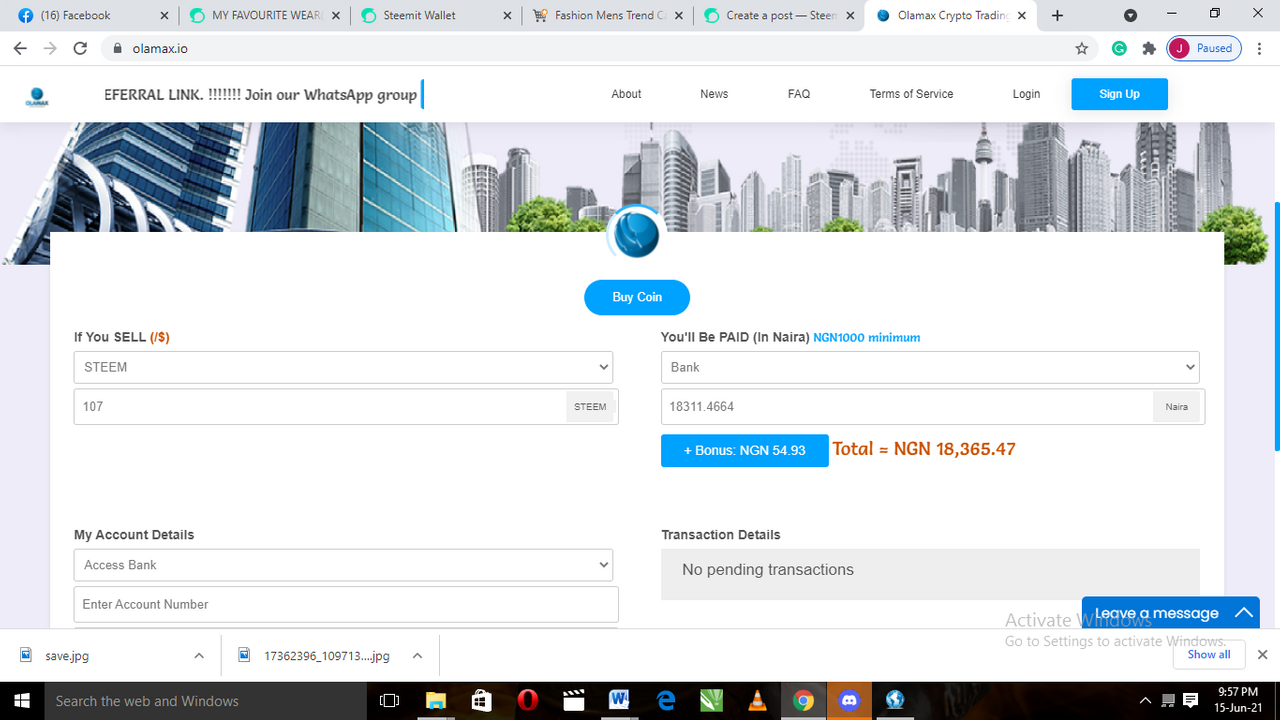Expand the STEEM coin selection dropdown
This screenshot has width=1280, height=720.
point(343,367)
